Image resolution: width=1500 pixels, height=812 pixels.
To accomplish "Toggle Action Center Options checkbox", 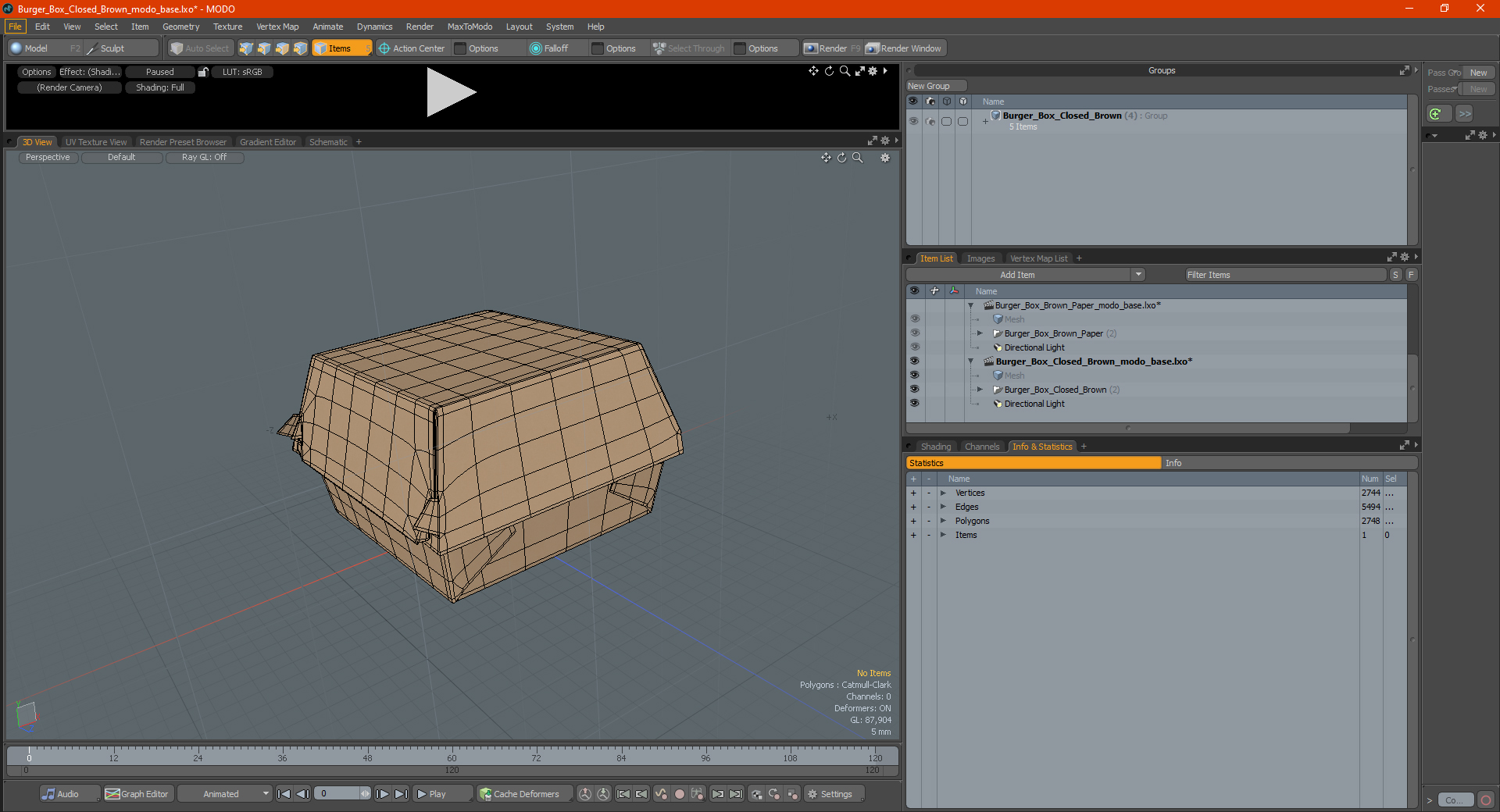I will tap(460, 48).
